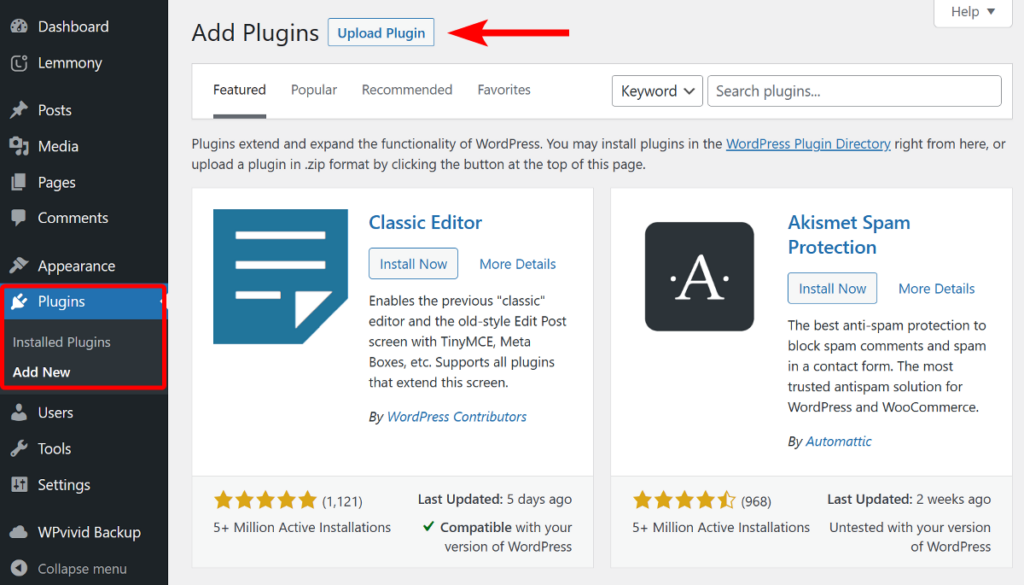Click the Upload Plugin button
1024x585 pixels.
(380, 32)
